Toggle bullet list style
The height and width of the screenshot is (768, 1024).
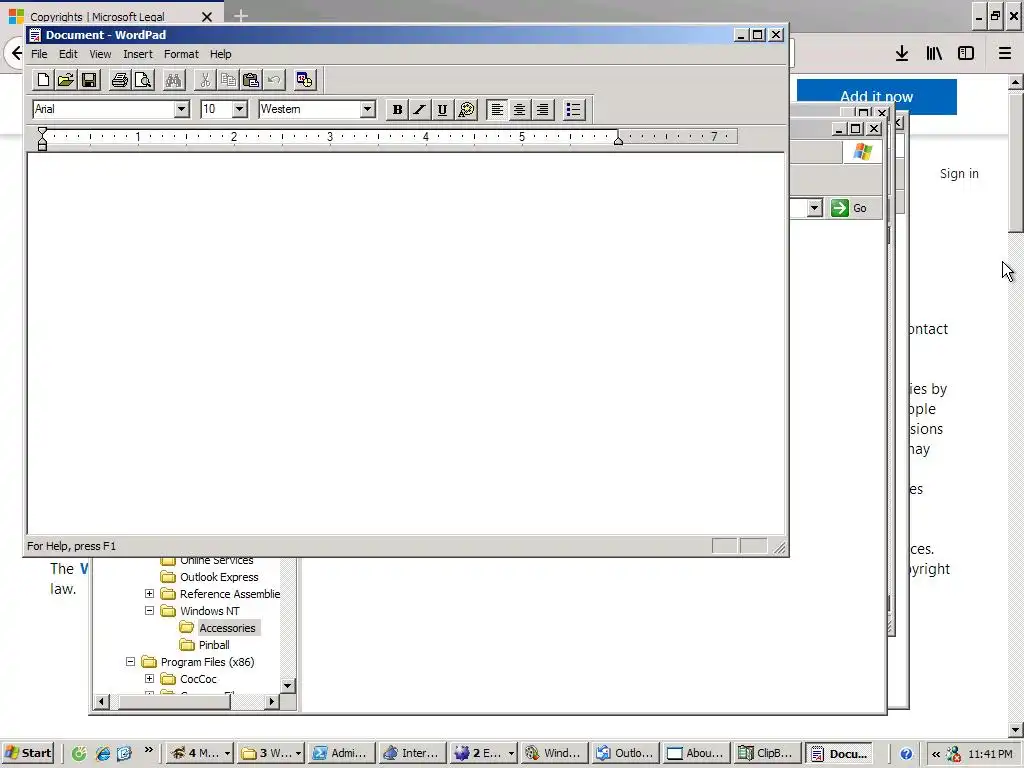[x=573, y=110]
